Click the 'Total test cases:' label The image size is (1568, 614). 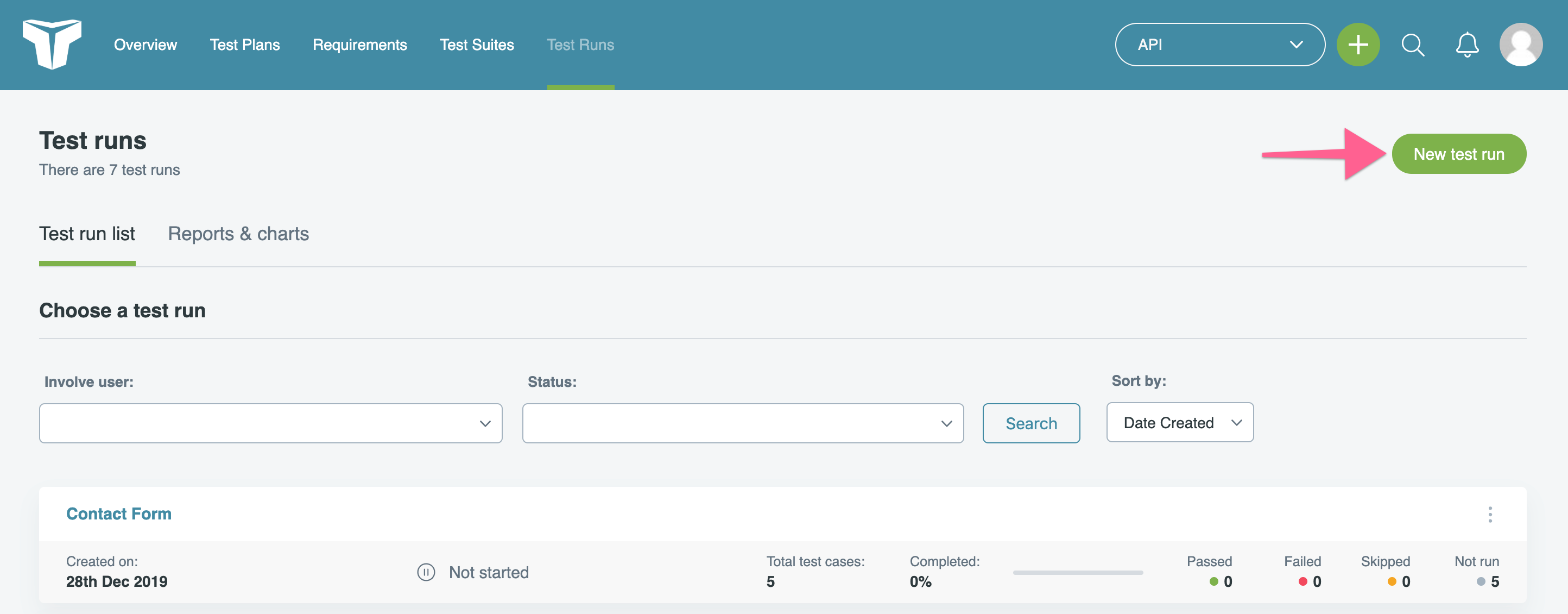(x=815, y=562)
